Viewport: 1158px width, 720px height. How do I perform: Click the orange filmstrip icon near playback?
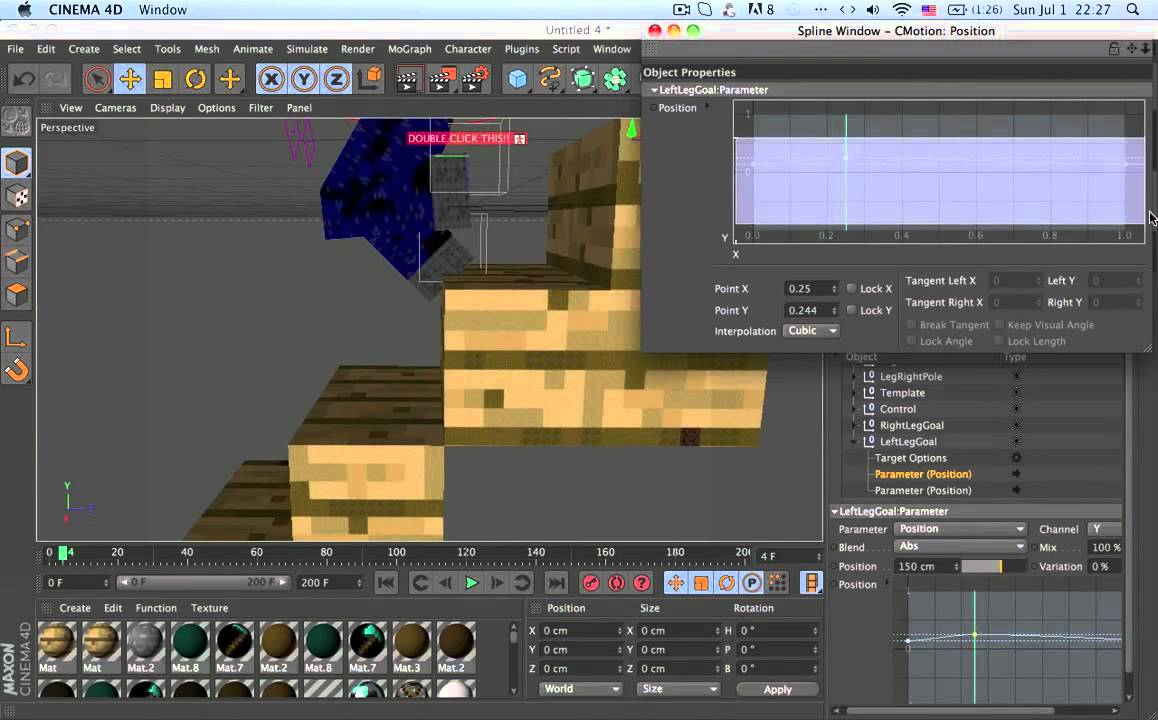811,583
